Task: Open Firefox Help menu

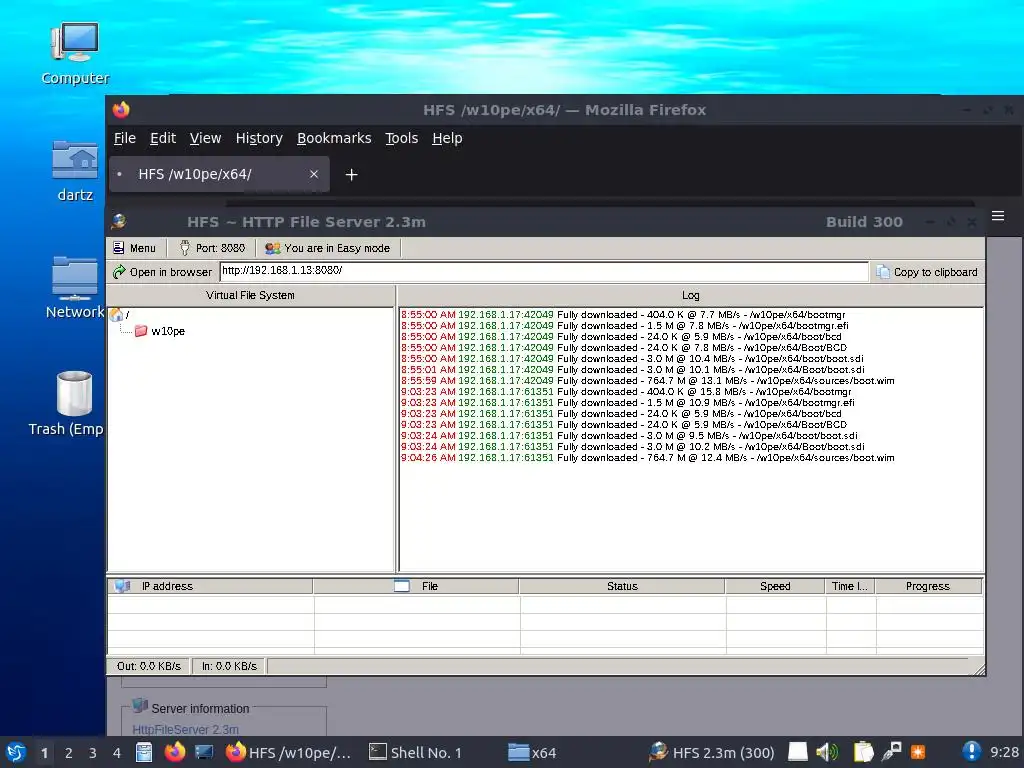Action: click(447, 138)
